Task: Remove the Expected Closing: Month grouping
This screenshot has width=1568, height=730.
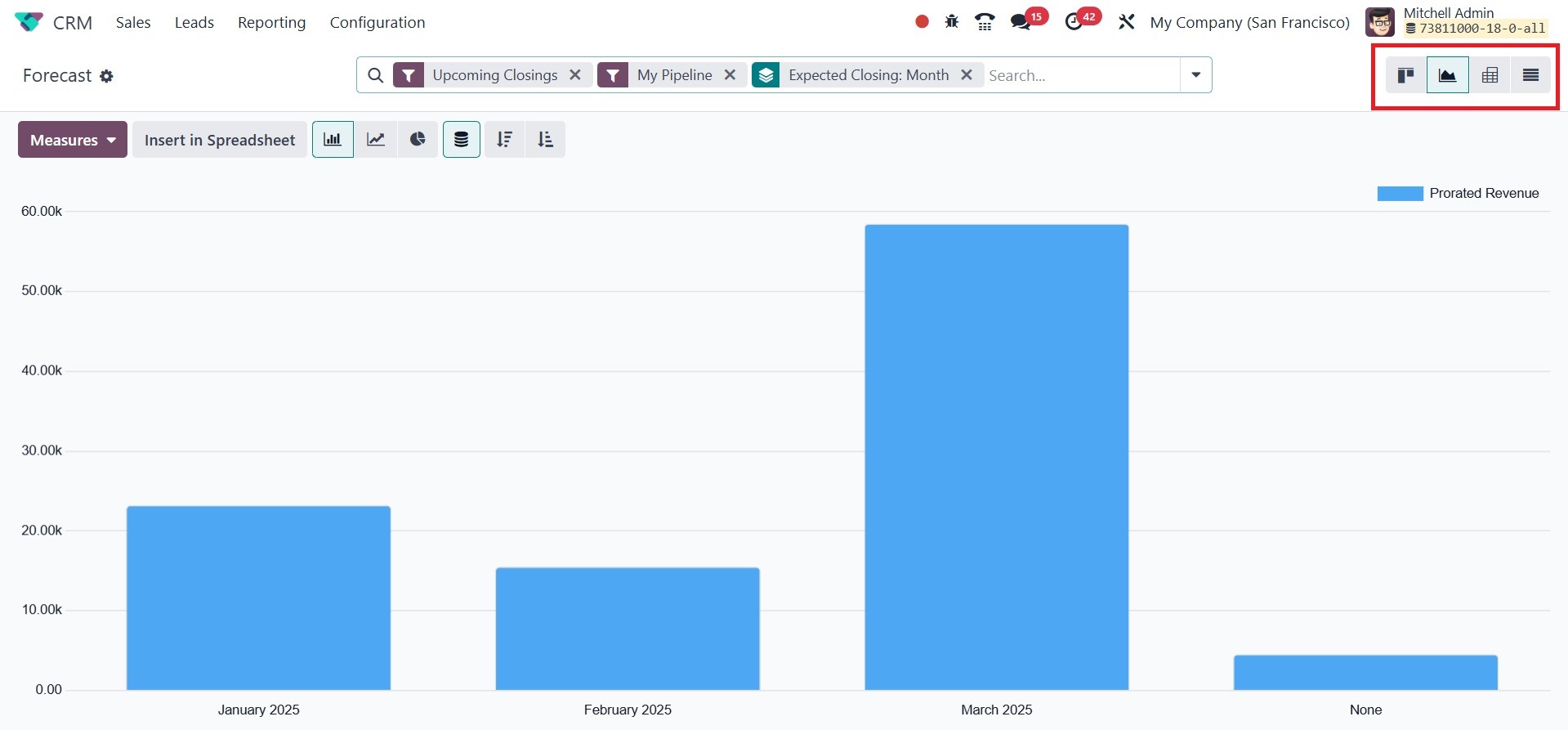Action: tap(967, 75)
